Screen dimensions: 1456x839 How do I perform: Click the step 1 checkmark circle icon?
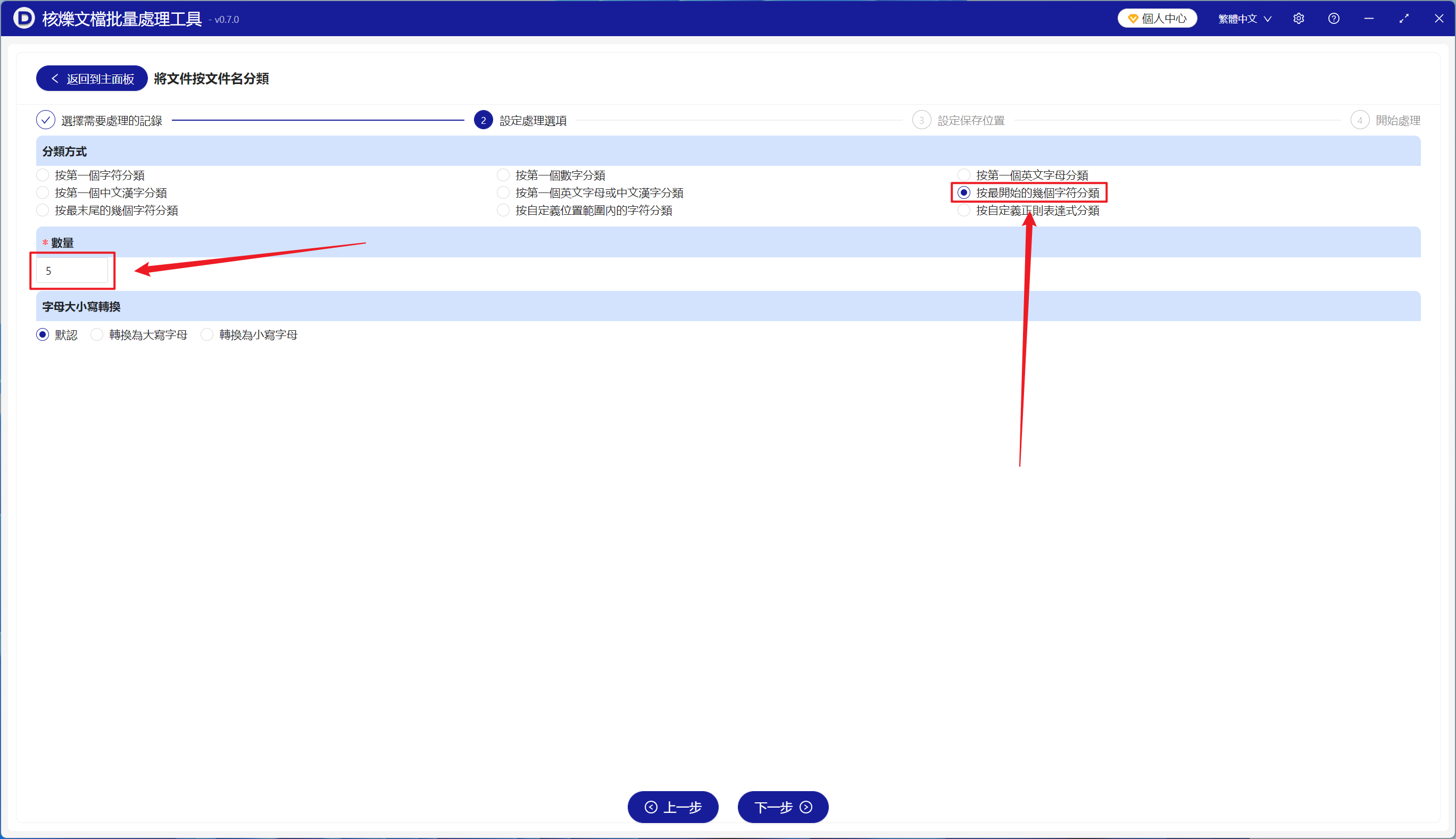pyautogui.click(x=46, y=120)
